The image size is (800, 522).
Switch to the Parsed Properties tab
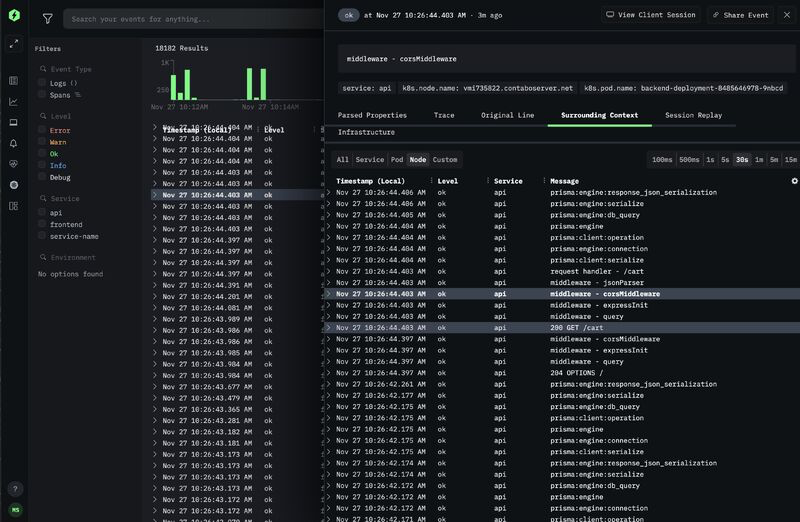[372, 115]
